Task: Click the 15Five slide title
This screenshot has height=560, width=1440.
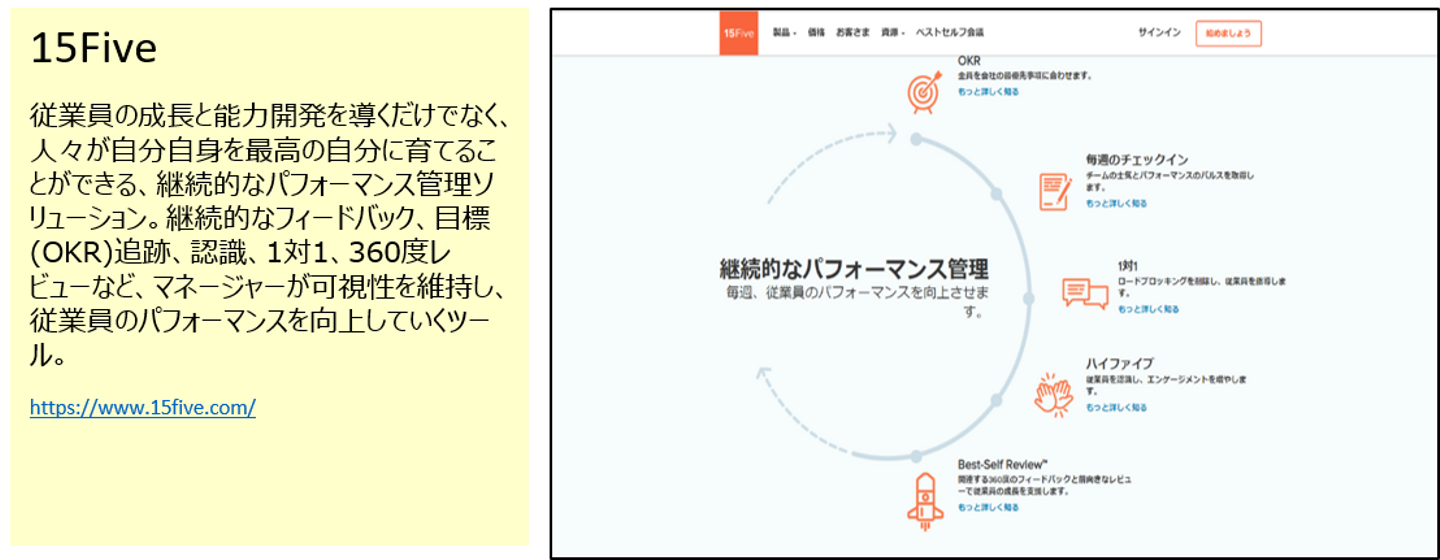Action: tap(93, 48)
